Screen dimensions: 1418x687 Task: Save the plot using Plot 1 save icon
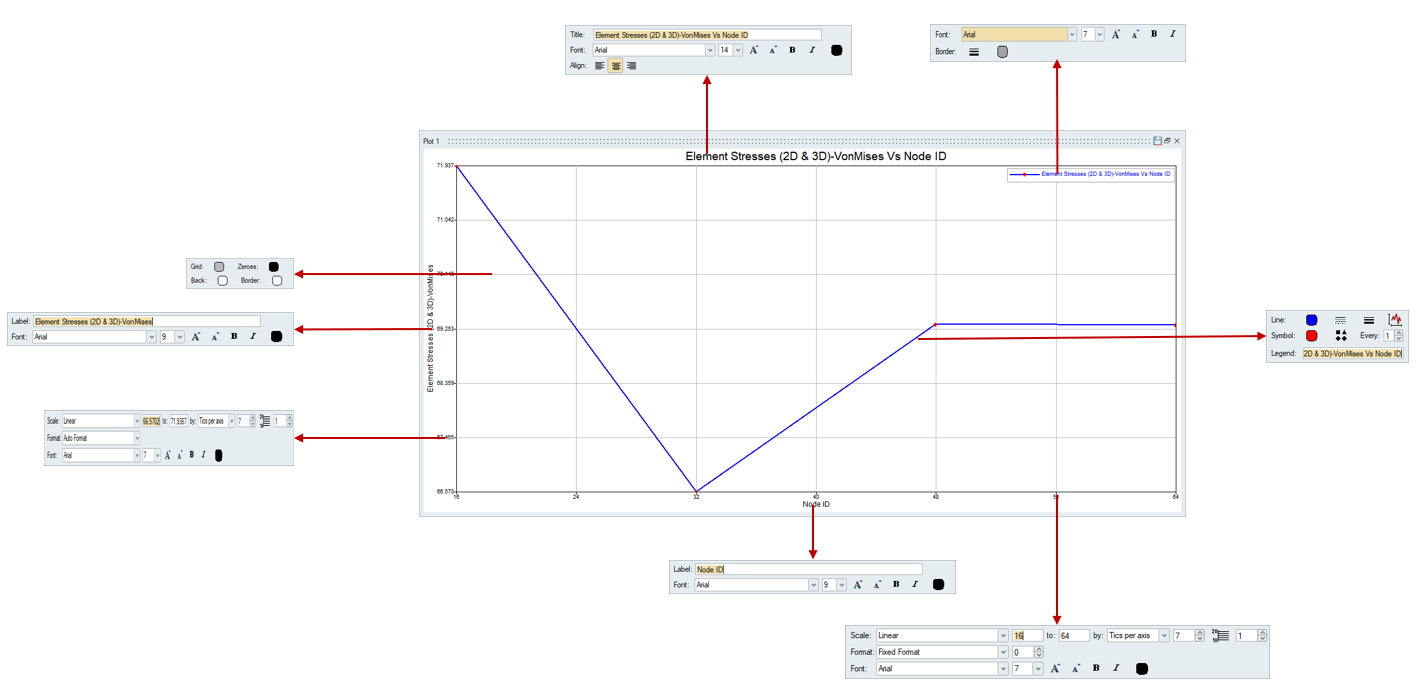pyautogui.click(x=1158, y=141)
